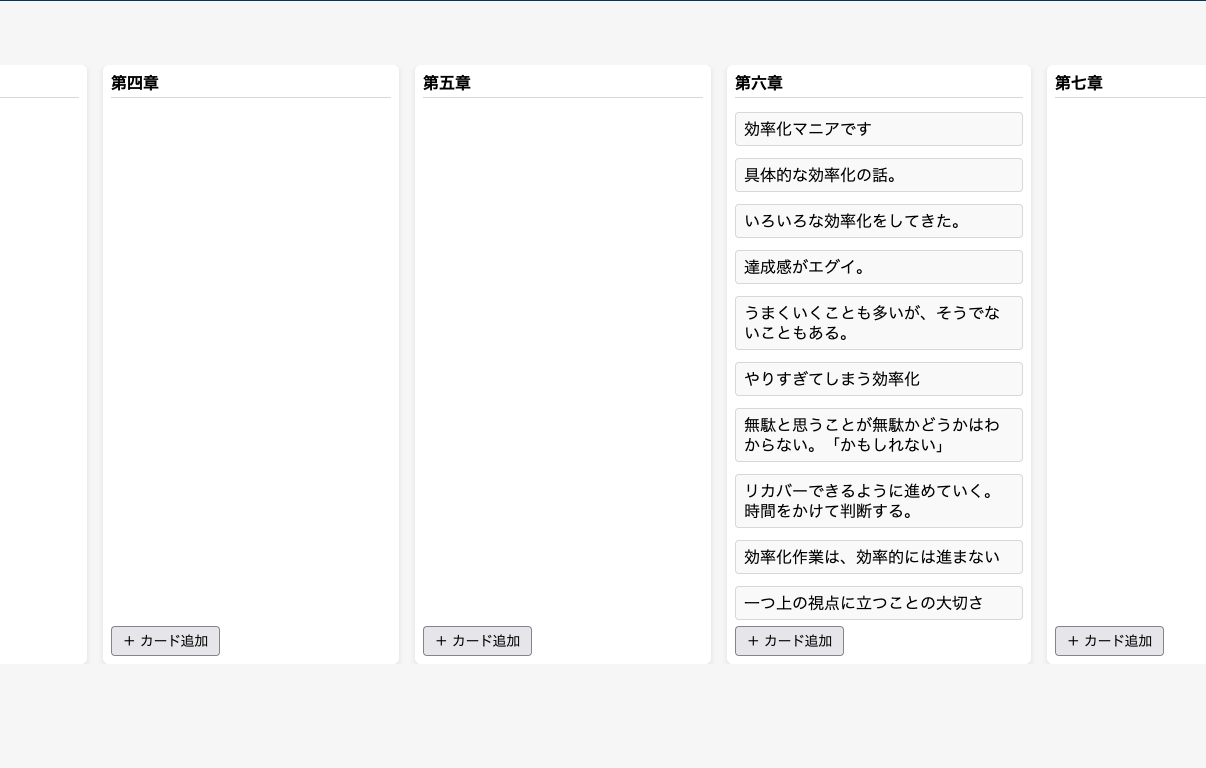Image resolution: width=1206 pixels, height=768 pixels.
Task: Select the card 一つ上の視点に立つことの大切さ
Action: 879,603
